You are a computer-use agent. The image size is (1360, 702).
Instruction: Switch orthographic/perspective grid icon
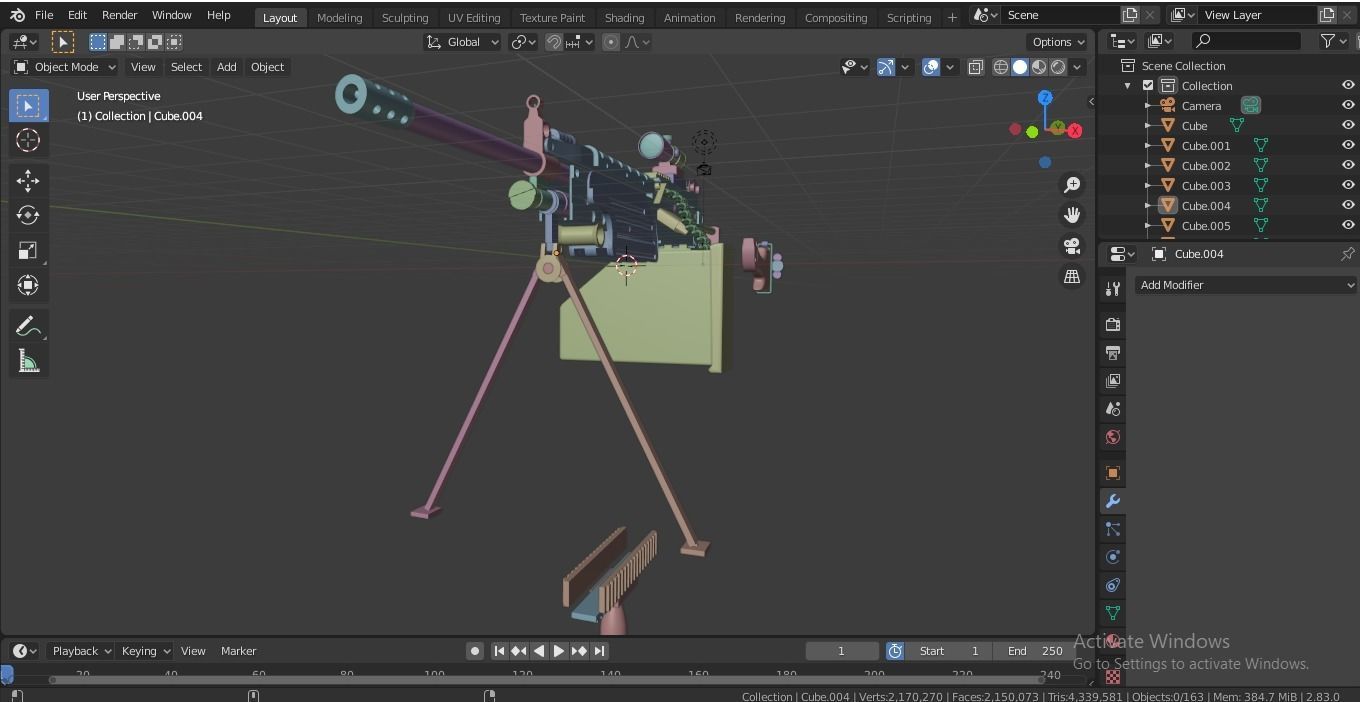click(x=1072, y=276)
